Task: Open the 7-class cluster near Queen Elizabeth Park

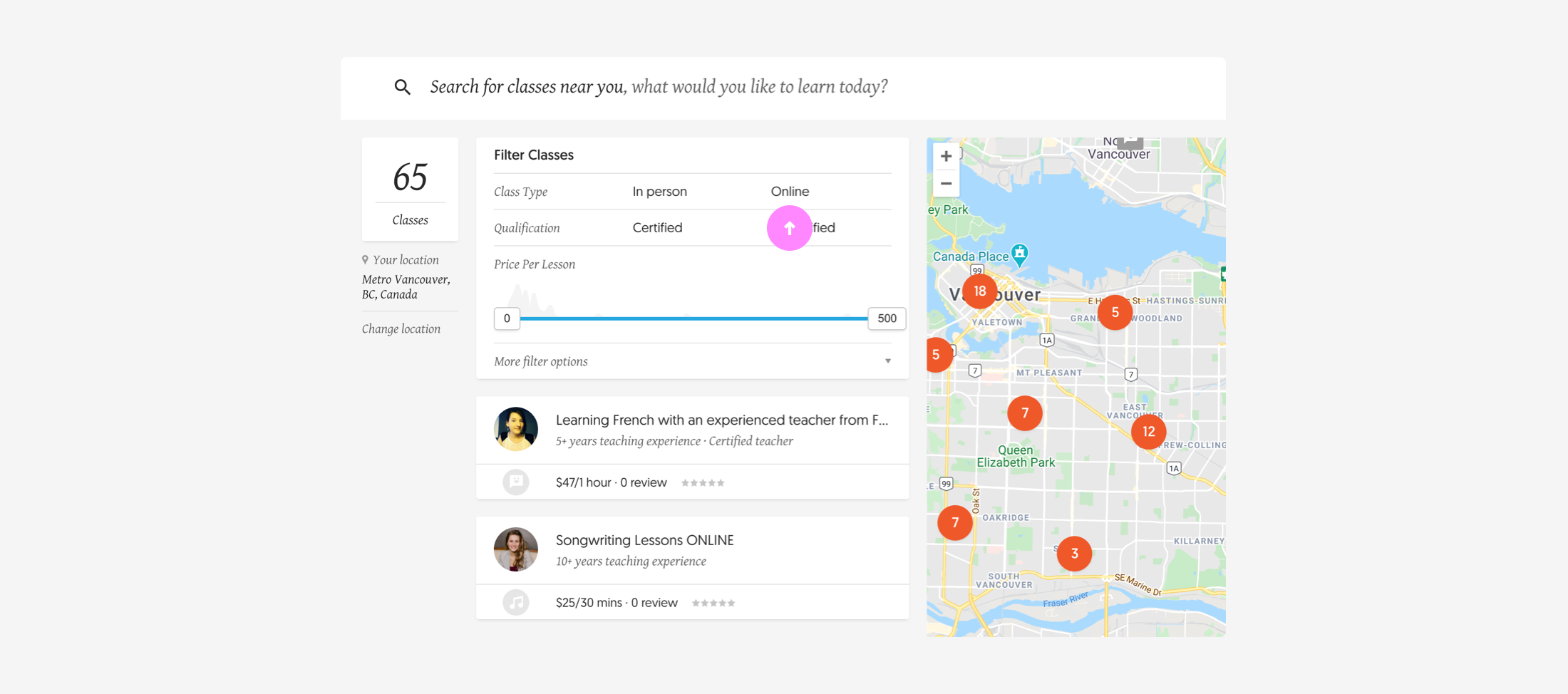Action: click(1025, 413)
